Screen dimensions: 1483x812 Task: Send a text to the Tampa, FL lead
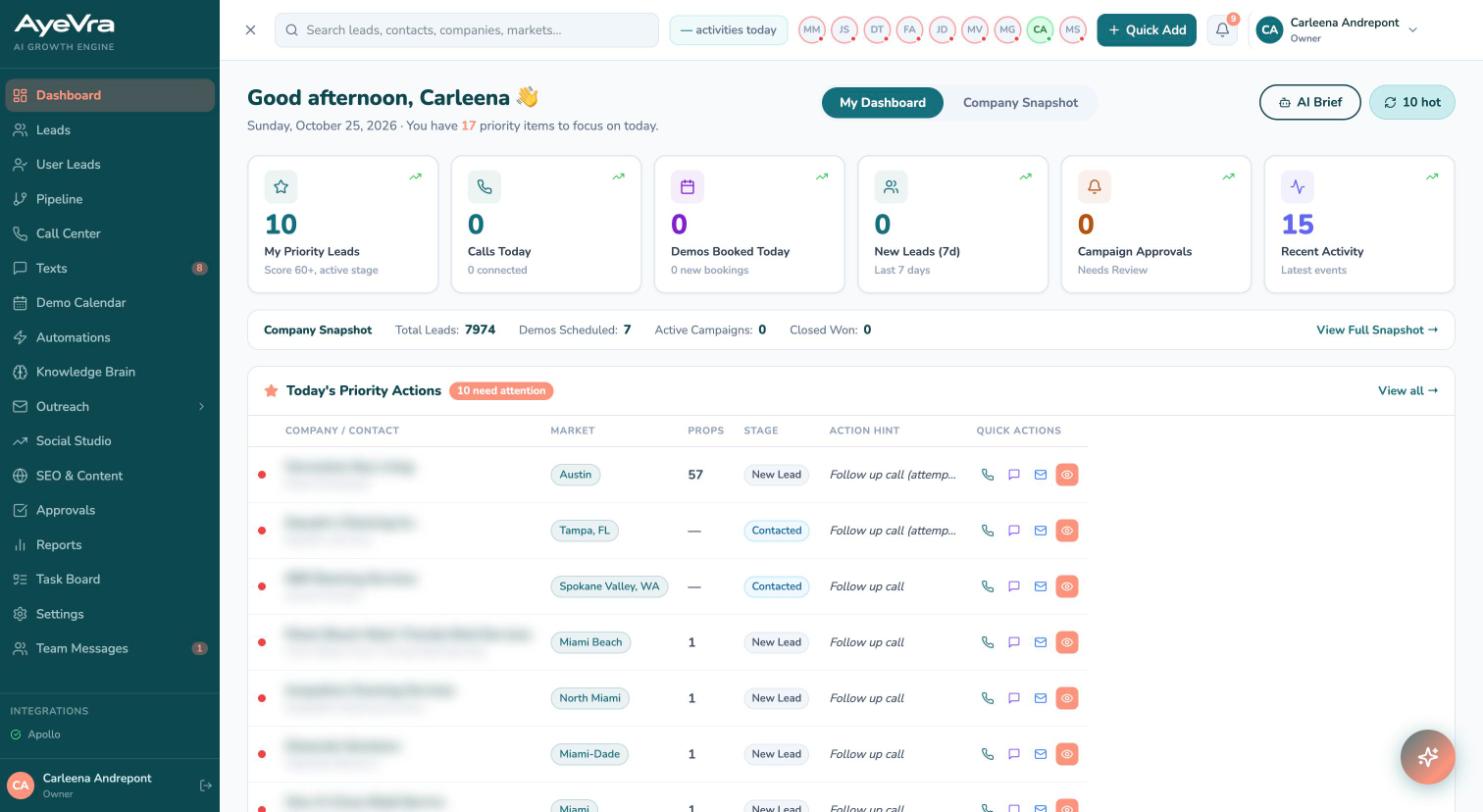click(x=1014, y=531)
